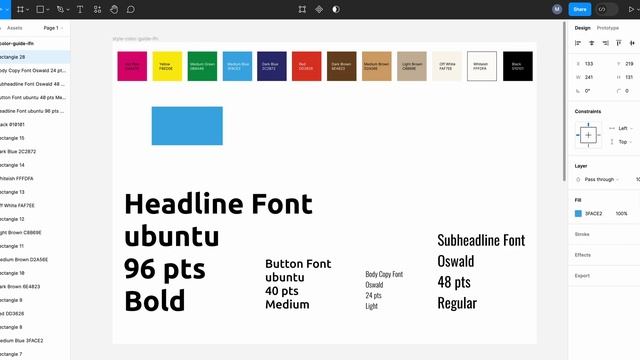Select the Dark Blue color square

[272, 66]
